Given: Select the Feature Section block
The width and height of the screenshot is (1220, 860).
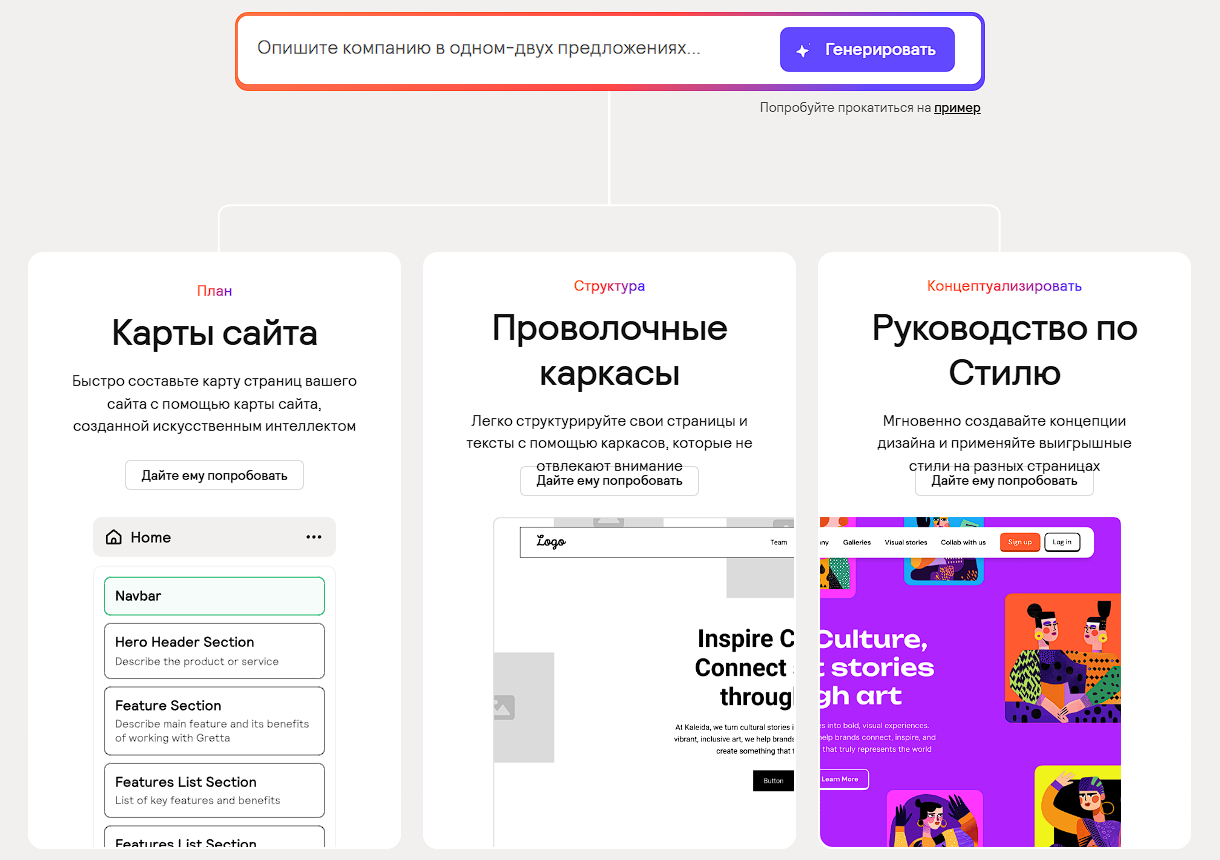Looking at the screenshot, I should tap(214, 720).
